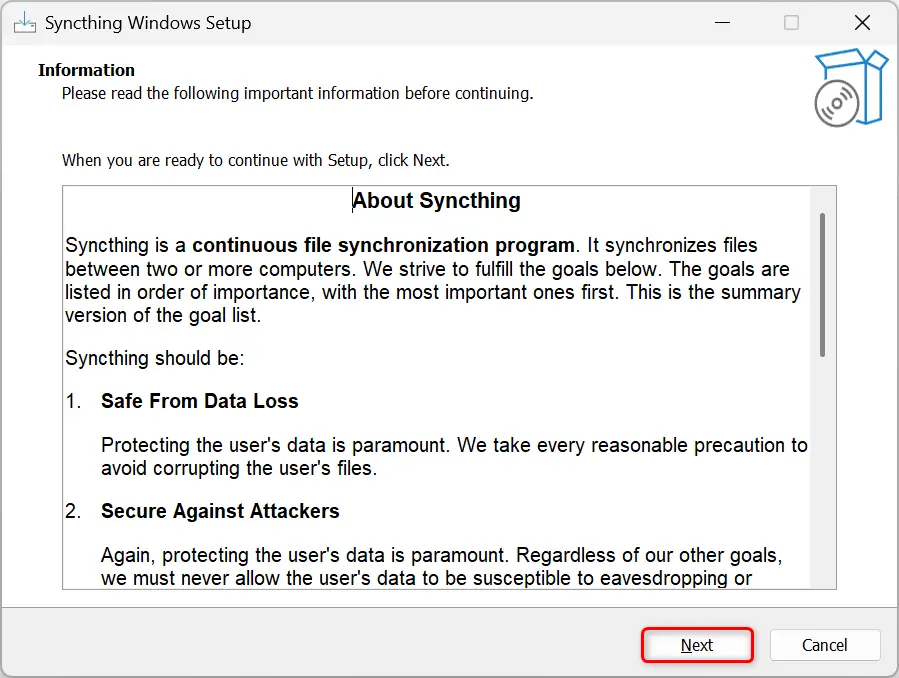Minimize the Syncthing setup window
The height and width of the screenshot is (678, 899).
722,23
